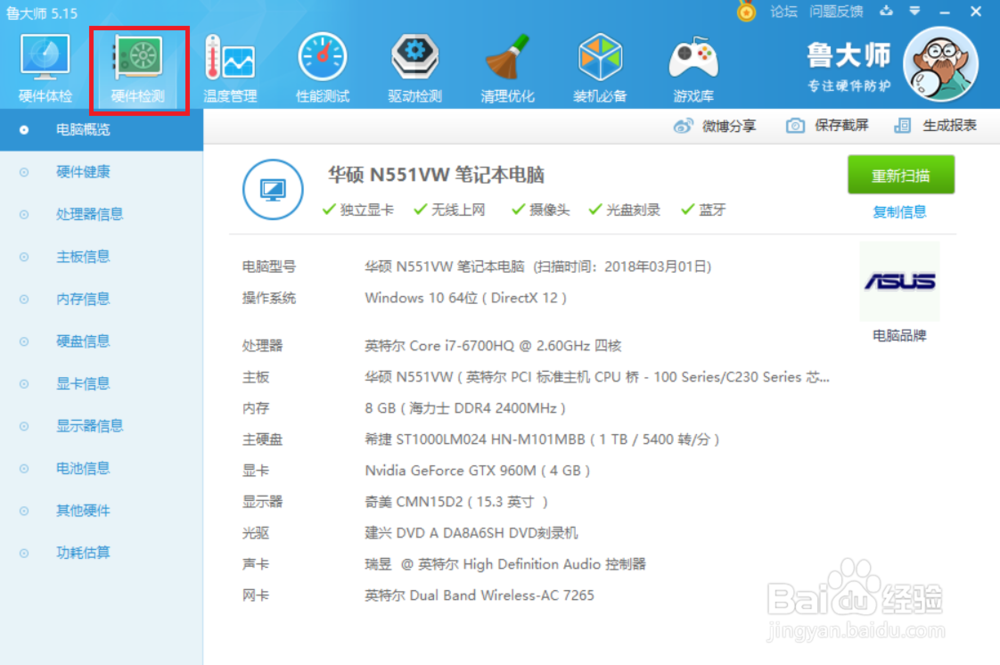1000x665 pixels.
Task: Open the title bar dropdown menu arrow
Action: click(x=915, y=11)
